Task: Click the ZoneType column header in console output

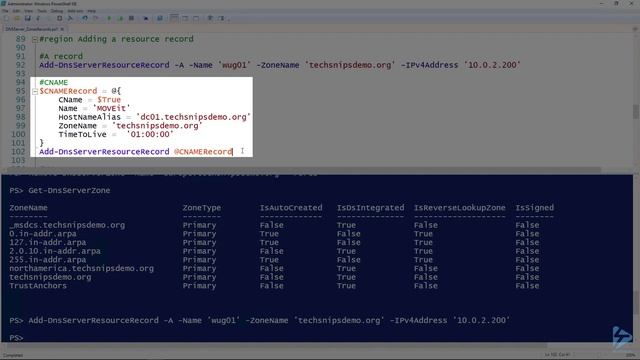Action: coord(202,208)
